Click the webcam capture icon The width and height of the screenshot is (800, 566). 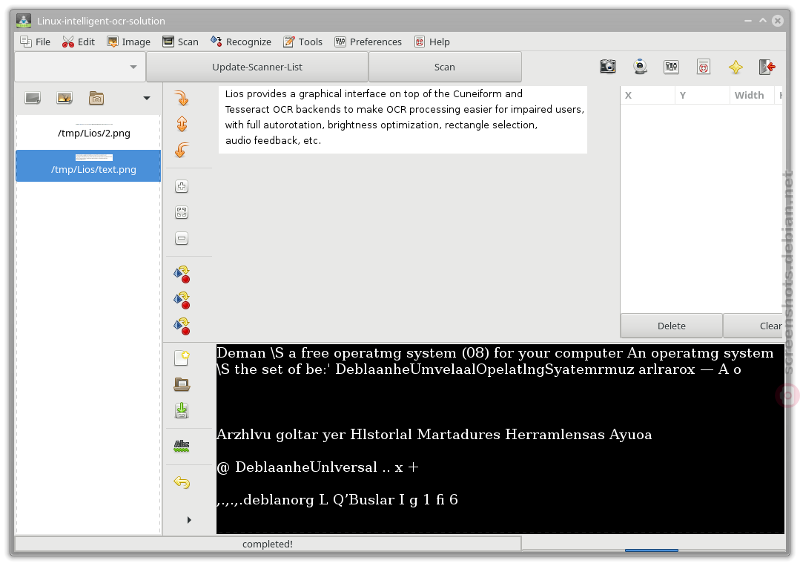[640, 66]
